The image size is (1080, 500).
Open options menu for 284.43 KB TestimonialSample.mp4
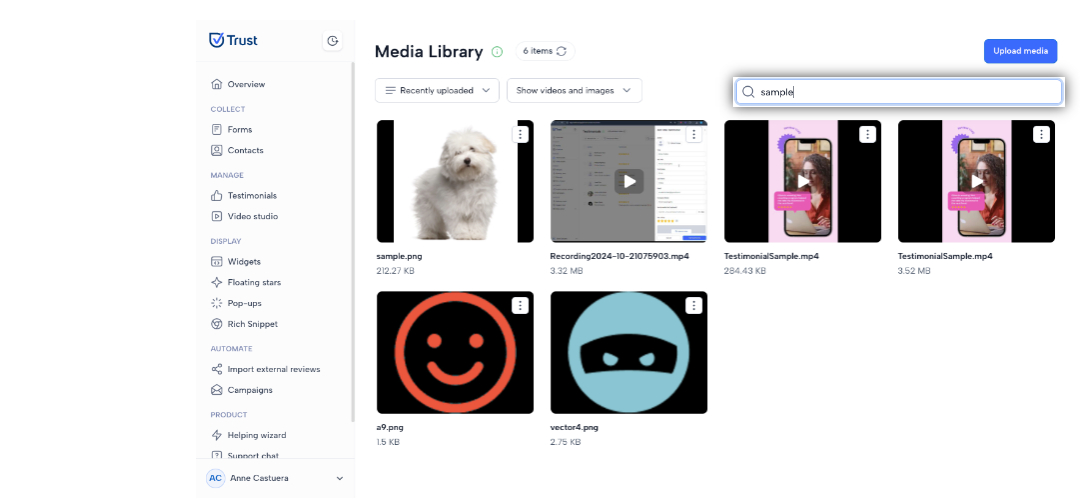[868, 134]
